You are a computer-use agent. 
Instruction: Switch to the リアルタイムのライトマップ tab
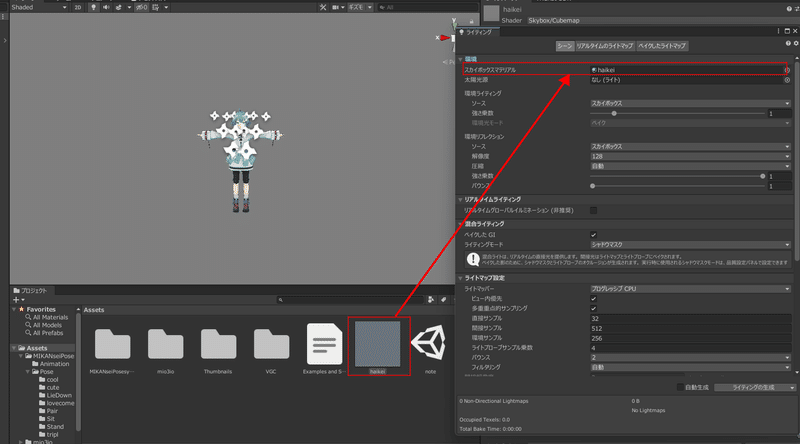[605, 46]
